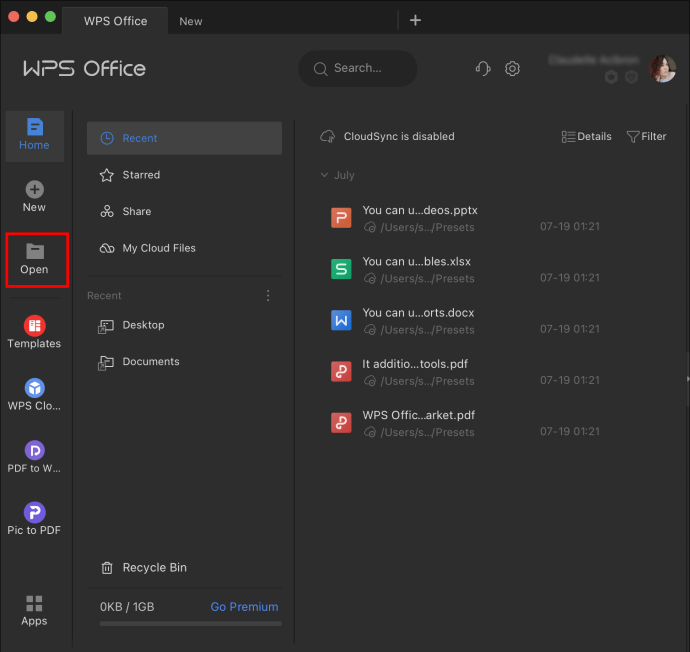Click the tools.pdf file icon
The width and height of the screenshot is (690, 652).
341,372
